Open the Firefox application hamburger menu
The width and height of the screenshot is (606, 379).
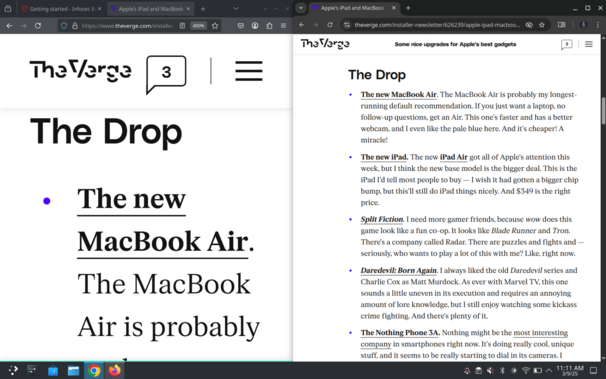point(283,25)
